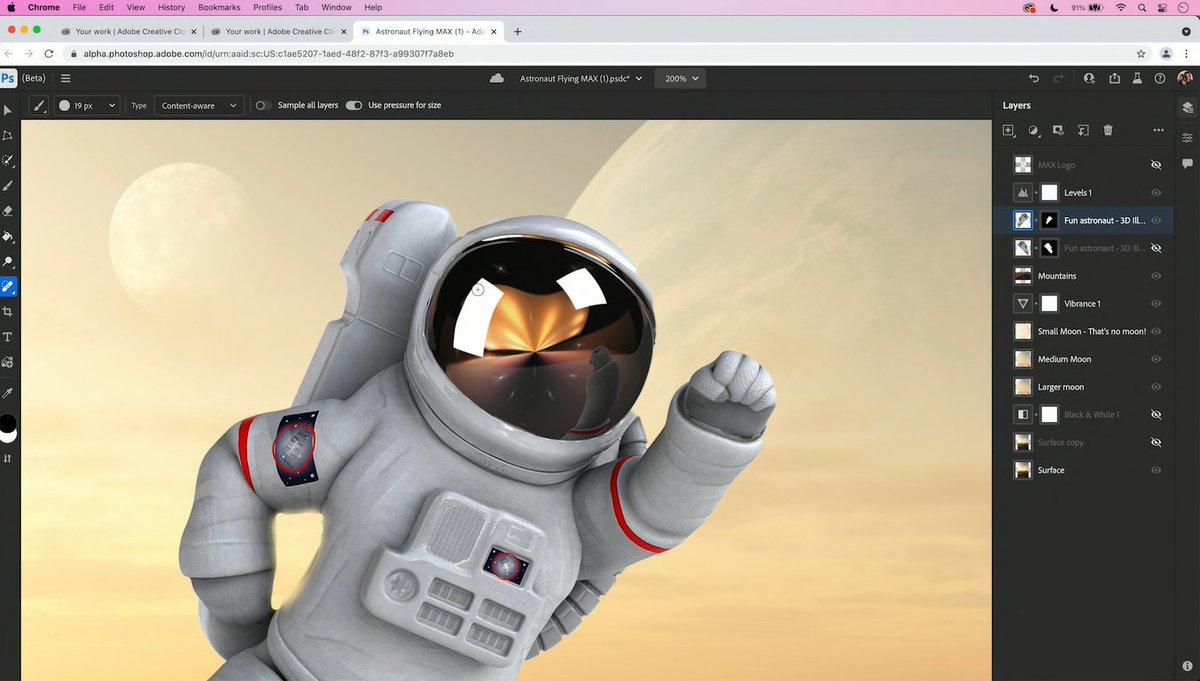Open the File menu in macOS menu bar

[x=79, y=7]
